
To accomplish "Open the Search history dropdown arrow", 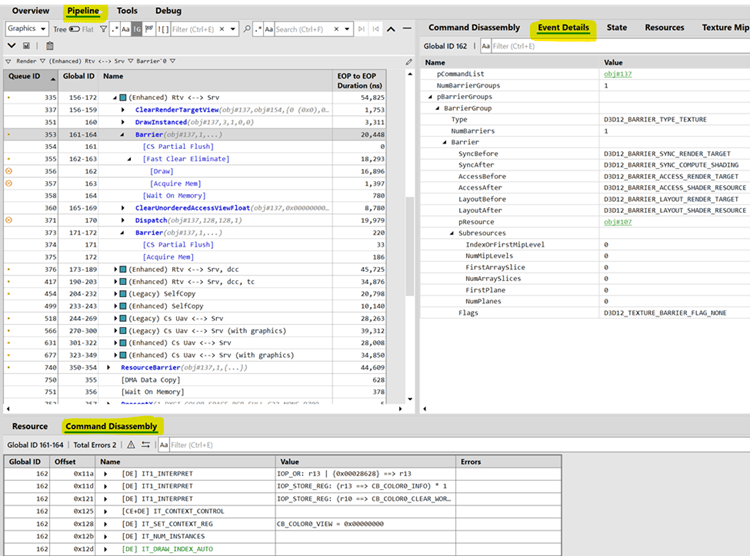I will click(x=347, y=29).
